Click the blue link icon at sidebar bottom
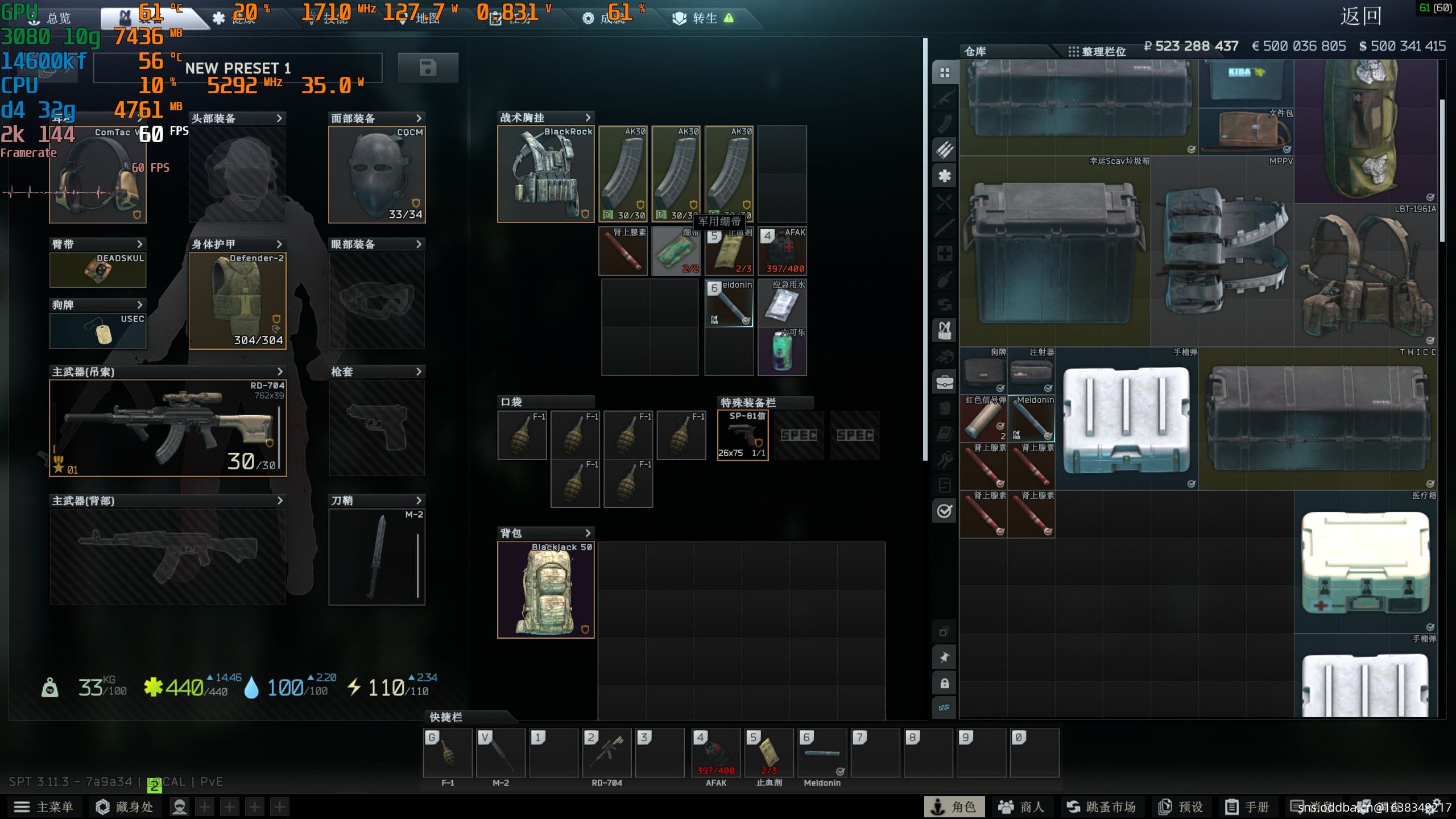The width and height of the screenshot is (1456, 819). [945, 708]
